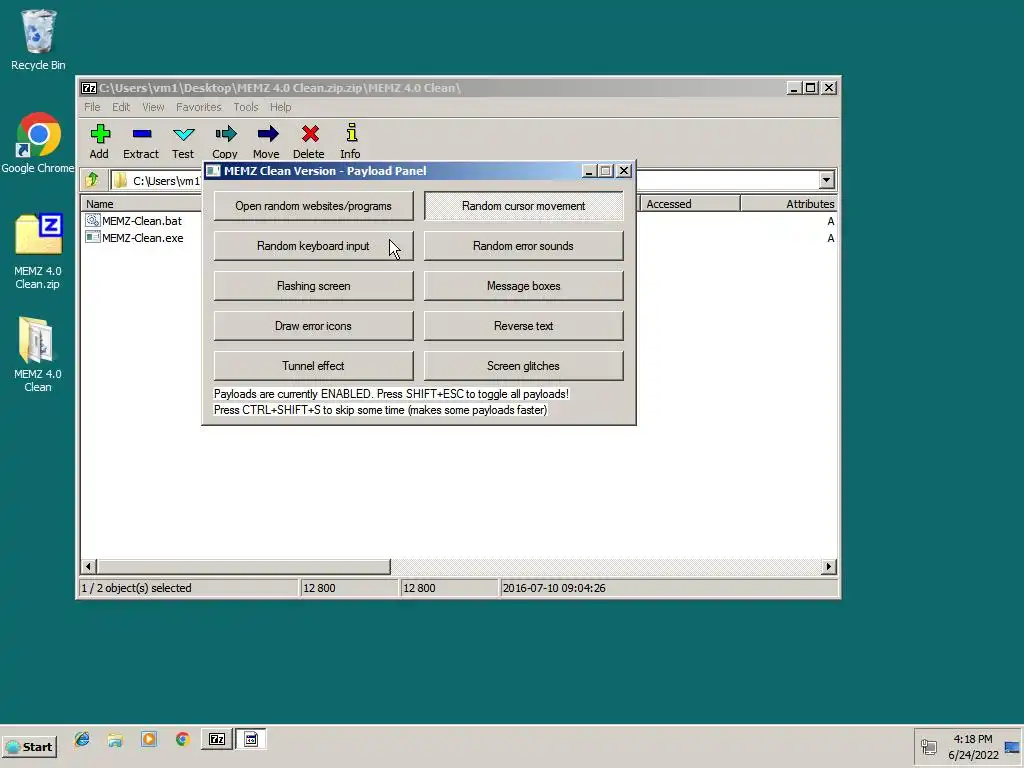The width and height of the screenshot is (1024, 768).
Task: Click the Extract toolbar icon in 7-Zip
Action: click(141, 135)
